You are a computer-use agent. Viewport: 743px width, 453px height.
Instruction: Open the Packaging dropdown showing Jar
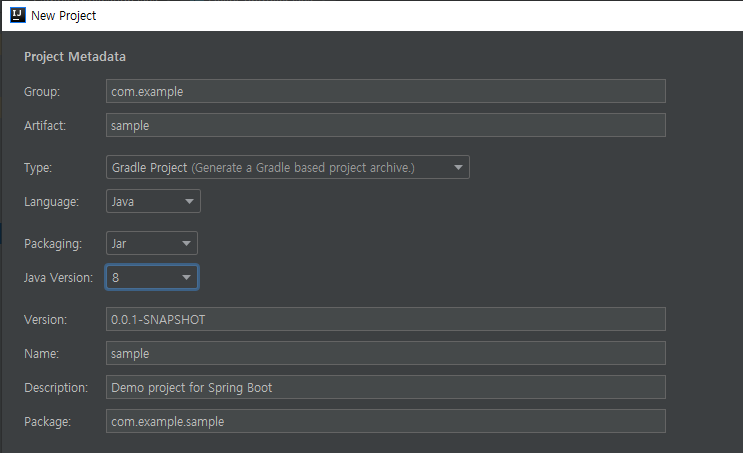pos(152,244)
